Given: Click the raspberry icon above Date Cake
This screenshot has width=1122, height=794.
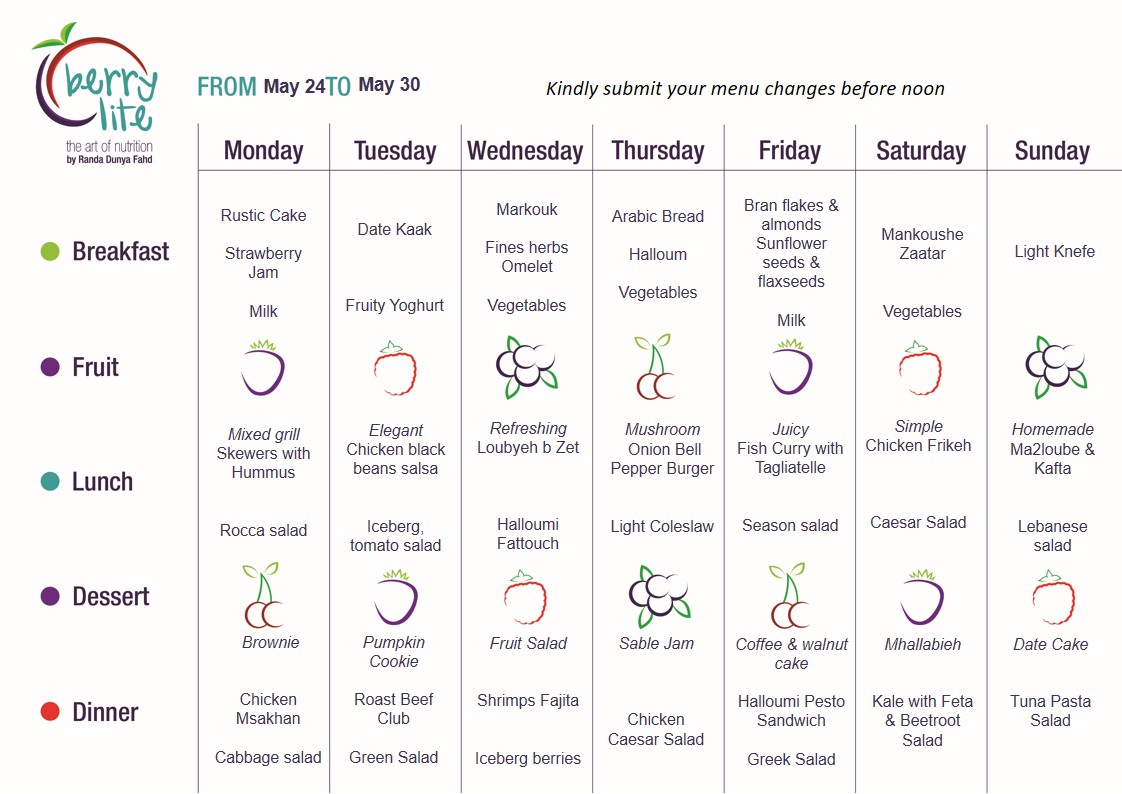Looking at the screenshot, I should pos(1053,598).
